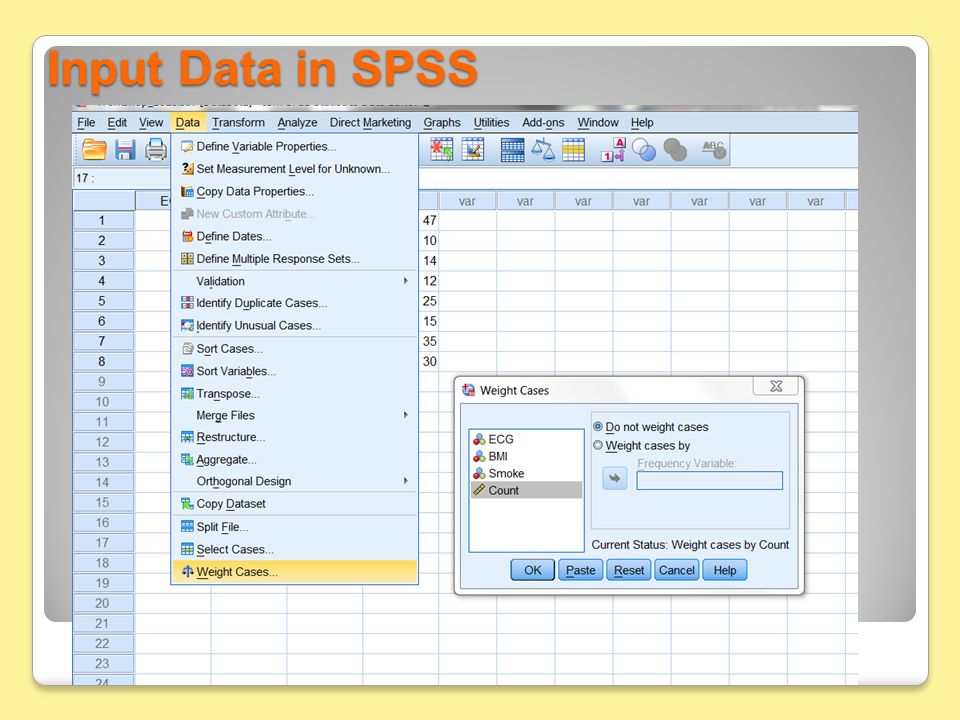Click the Save file floppy disk icon

[x=125, y=149]
